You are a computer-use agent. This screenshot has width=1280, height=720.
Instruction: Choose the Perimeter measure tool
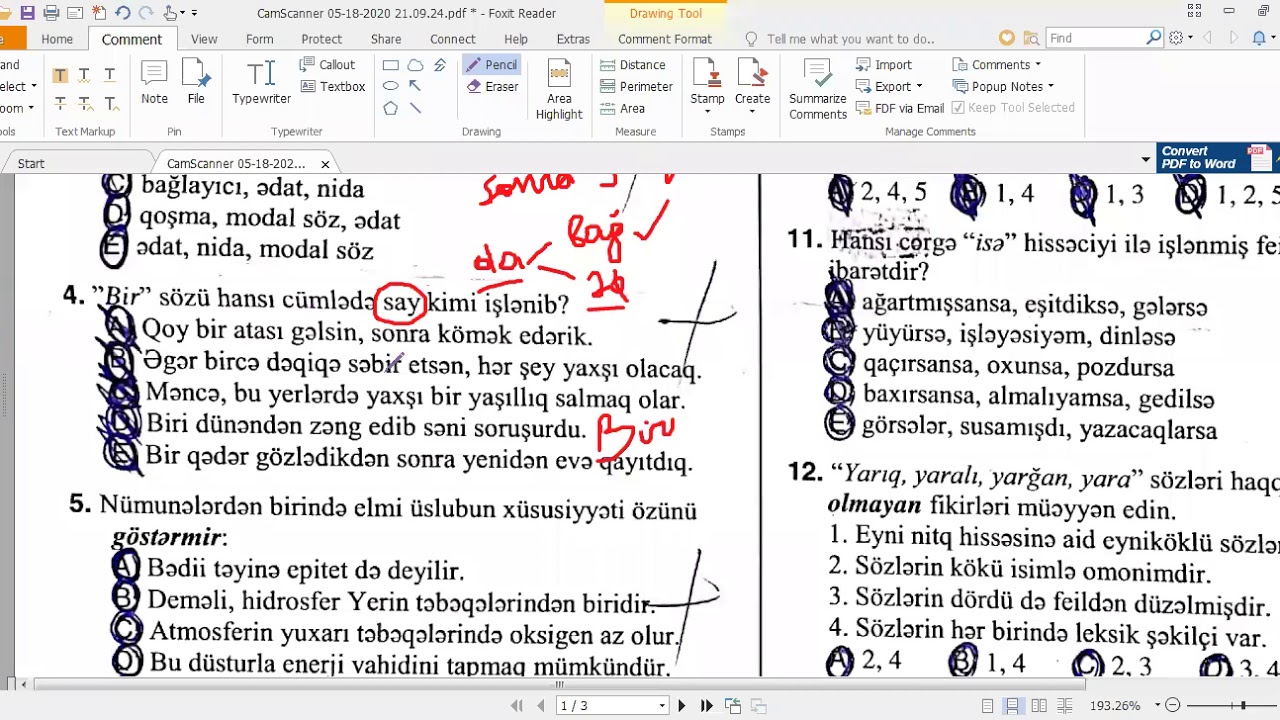[637, 87]
